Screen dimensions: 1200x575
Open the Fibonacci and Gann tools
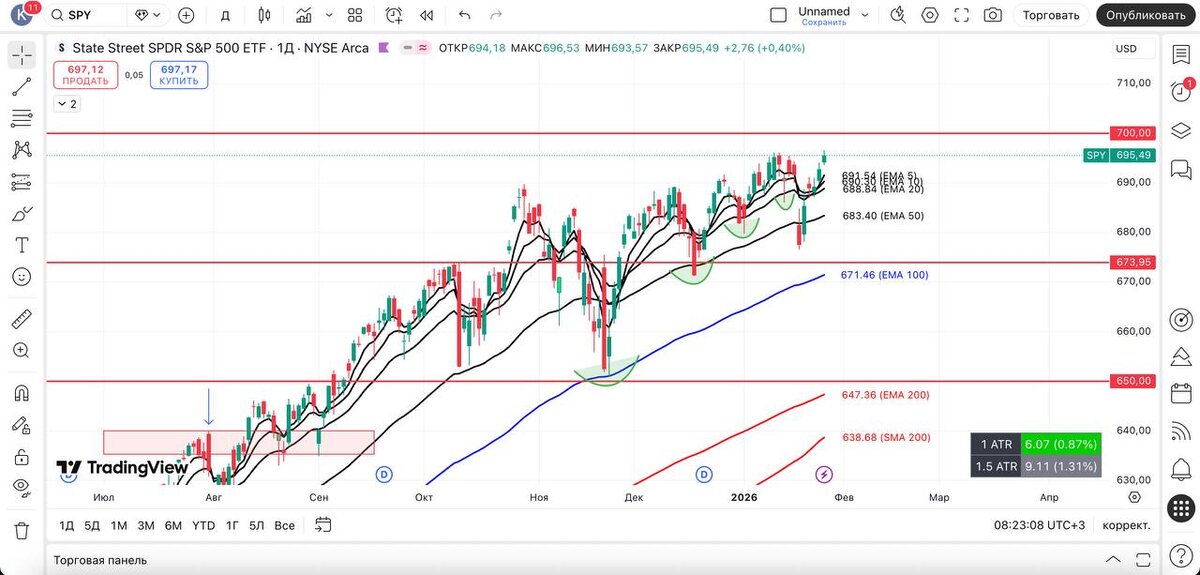pos(21,119)
